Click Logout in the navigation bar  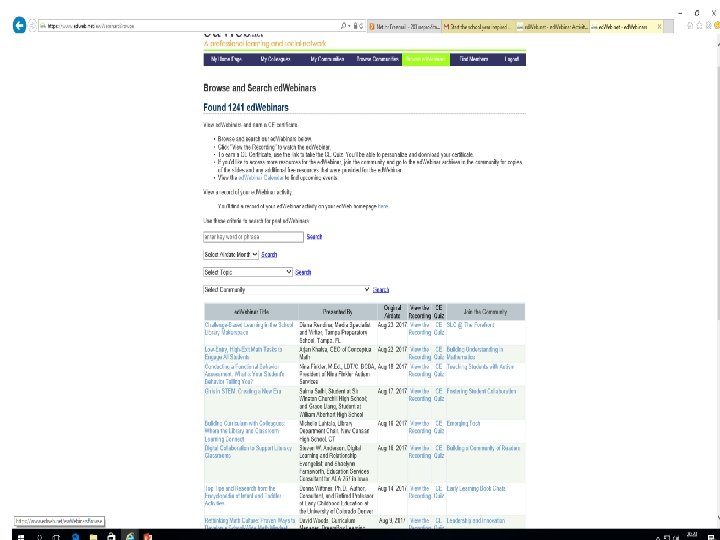click(x=512, y=59)
